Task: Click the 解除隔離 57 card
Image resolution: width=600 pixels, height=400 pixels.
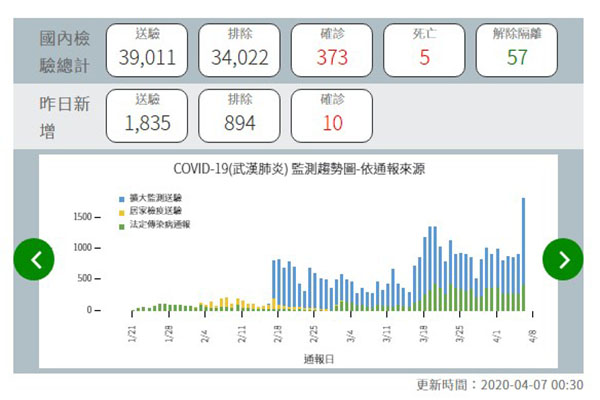Action: coord(516,48)
